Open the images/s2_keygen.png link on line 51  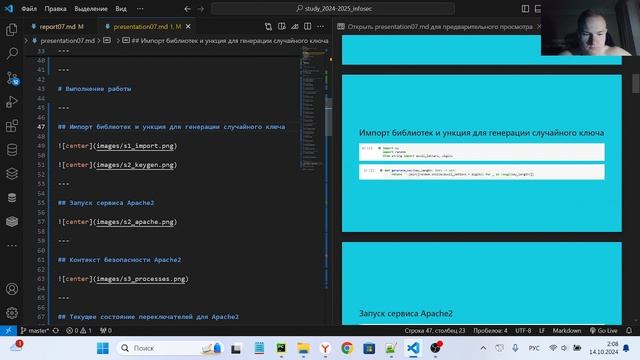[x=135, y=165]
